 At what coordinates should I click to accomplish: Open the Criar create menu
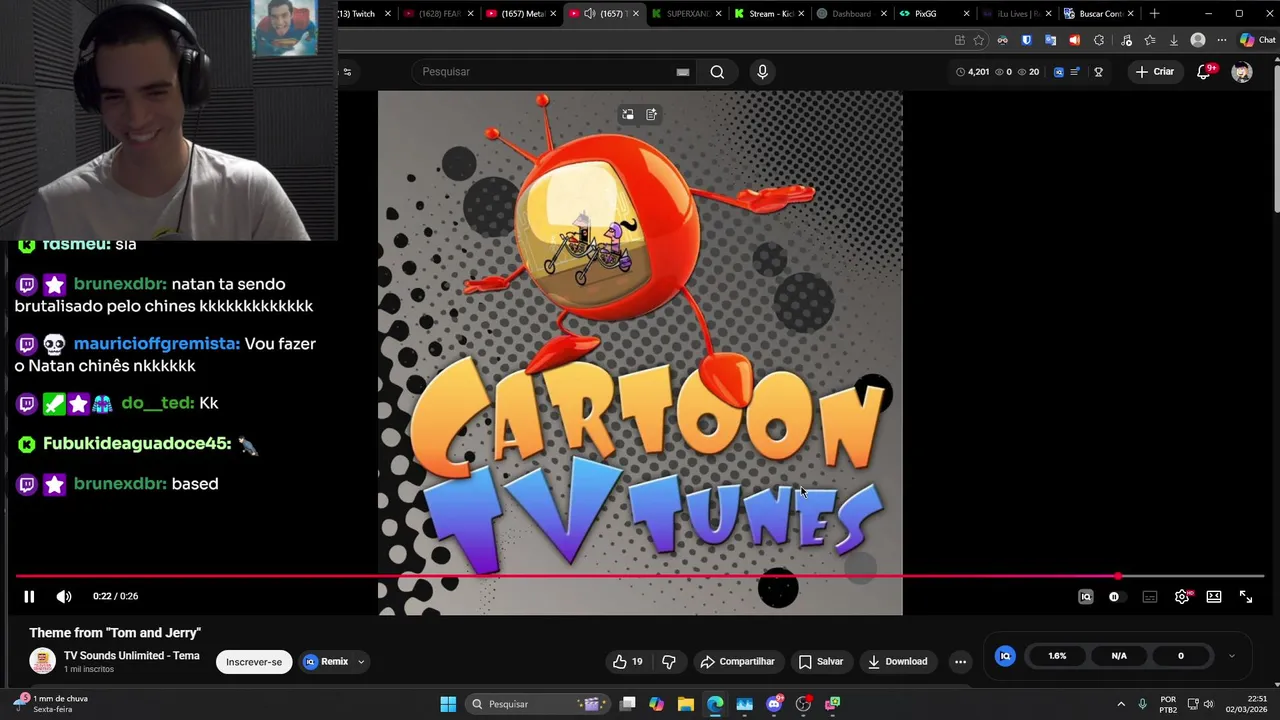point(1155,72)
